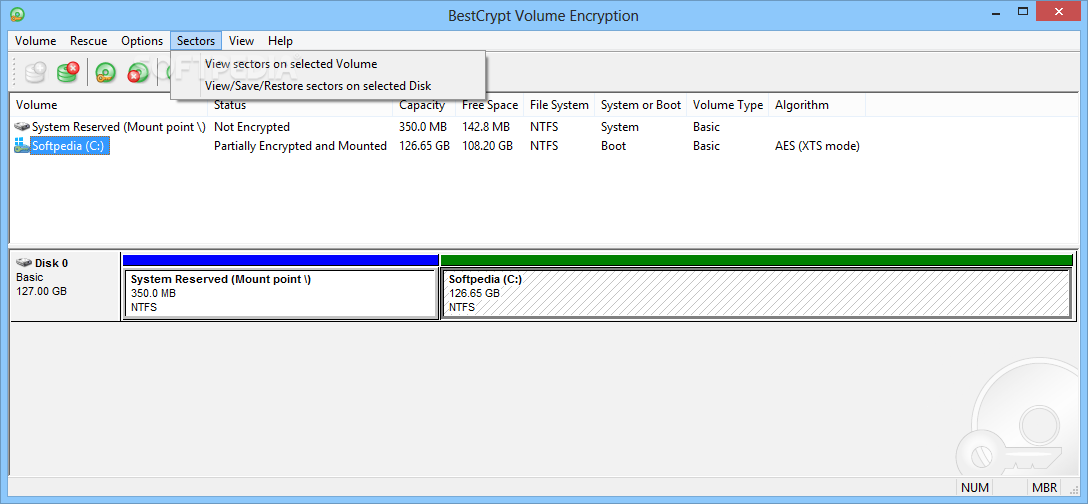Select the Softpedia (C:) volume row
Viewport: 1088px width, 504px height.
pos(70,146)
